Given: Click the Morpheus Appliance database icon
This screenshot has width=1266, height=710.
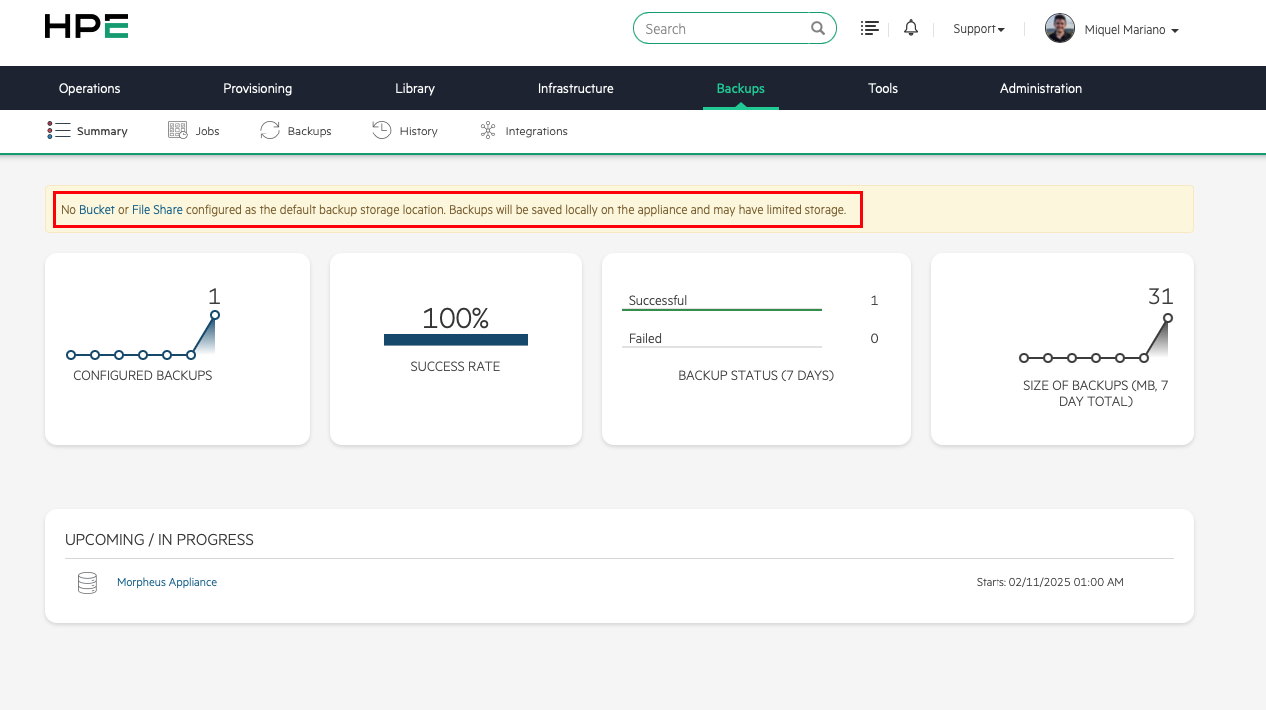Looking at the screenshot, I should (87, 583).
